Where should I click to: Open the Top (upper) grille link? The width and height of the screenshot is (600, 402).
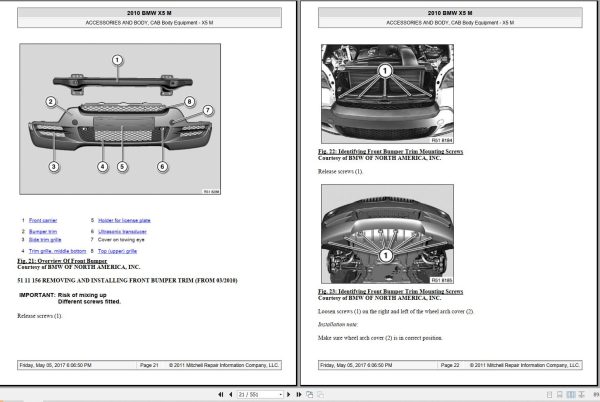click(117, 251)
